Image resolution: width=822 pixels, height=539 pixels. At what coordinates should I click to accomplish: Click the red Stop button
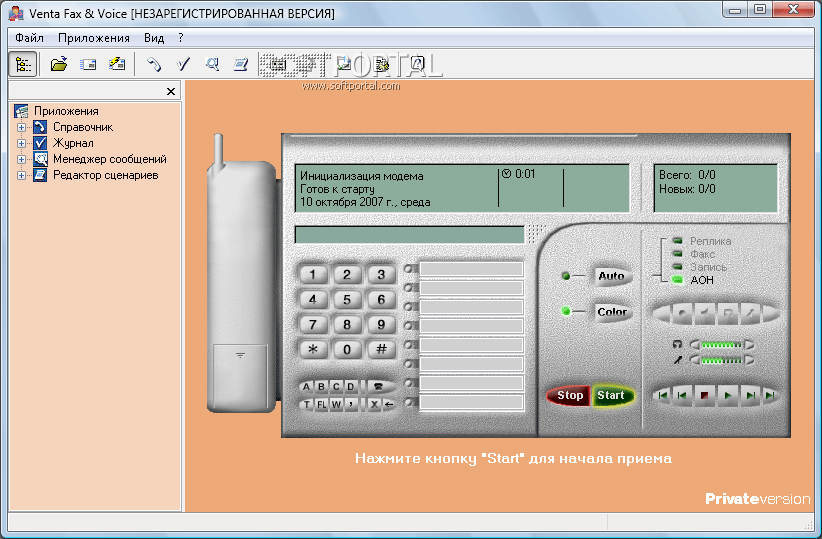pyautogui.click(x=570, y=395)
